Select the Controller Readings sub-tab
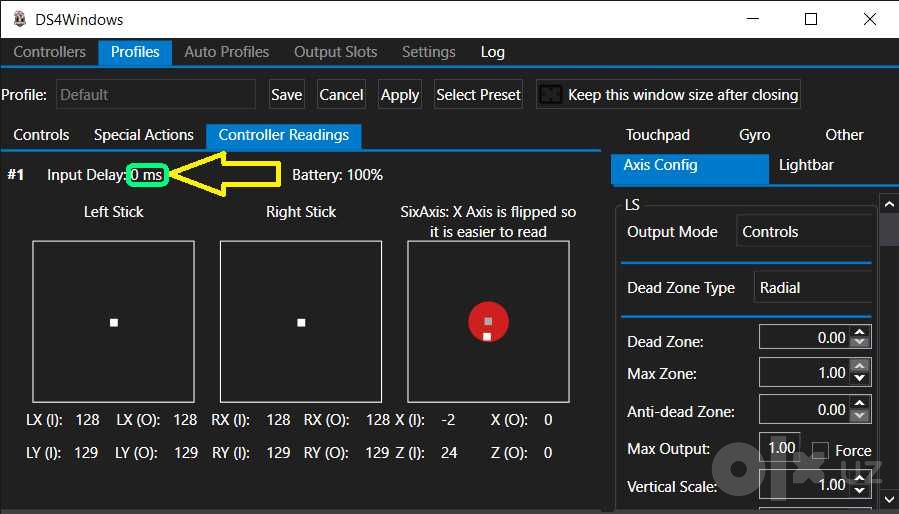Viewport: 899px width, 514px height. [x=284, y=135]
